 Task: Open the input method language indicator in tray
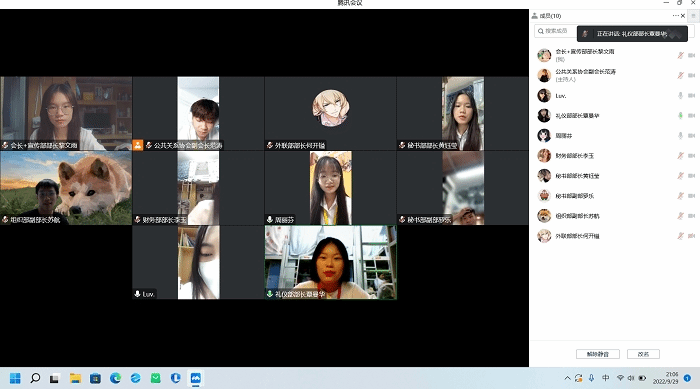(x=605, y=378)
